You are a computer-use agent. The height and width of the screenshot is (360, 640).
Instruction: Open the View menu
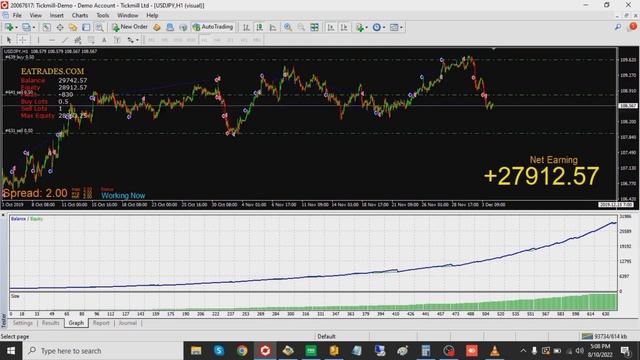[x=36, y=16]
